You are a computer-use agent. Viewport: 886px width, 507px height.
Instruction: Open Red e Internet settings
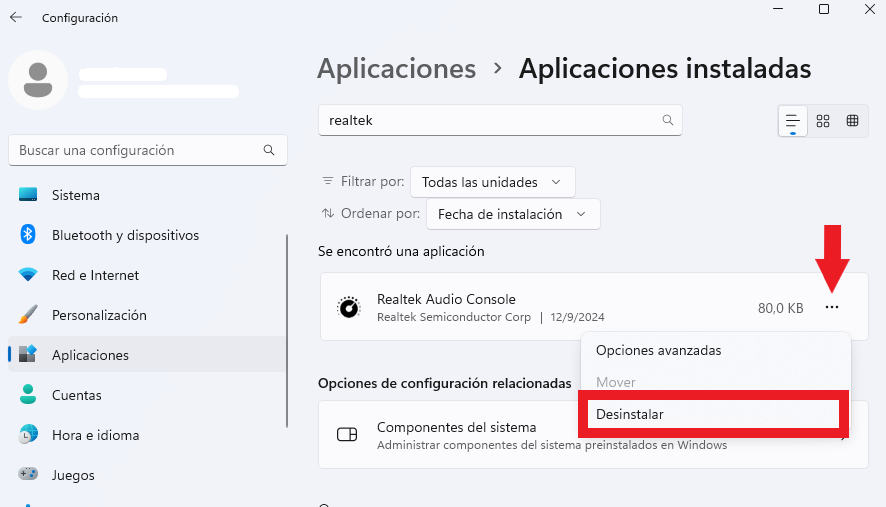tap(147, 275)
